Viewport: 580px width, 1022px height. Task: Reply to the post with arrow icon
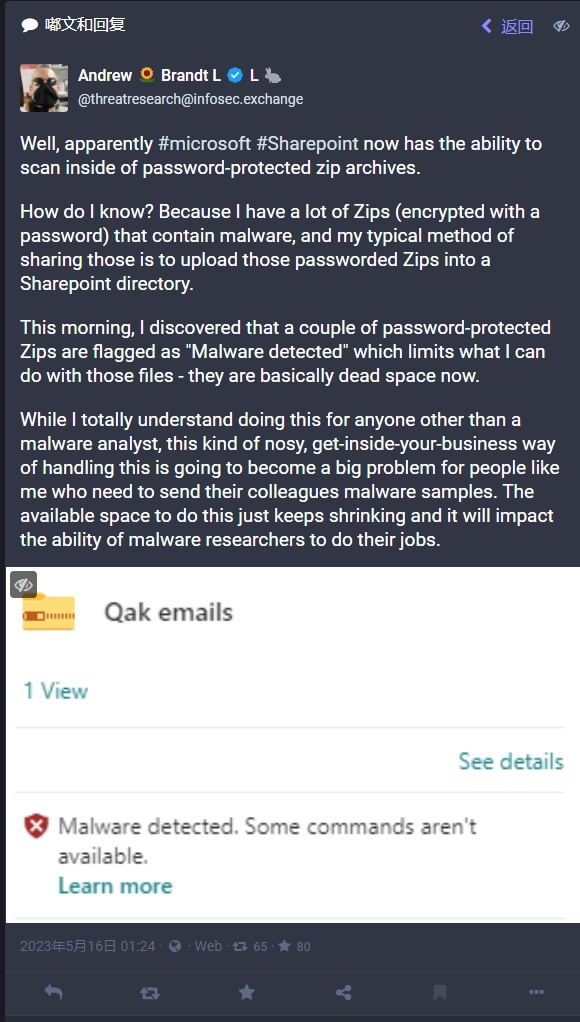tap(53, 992)
